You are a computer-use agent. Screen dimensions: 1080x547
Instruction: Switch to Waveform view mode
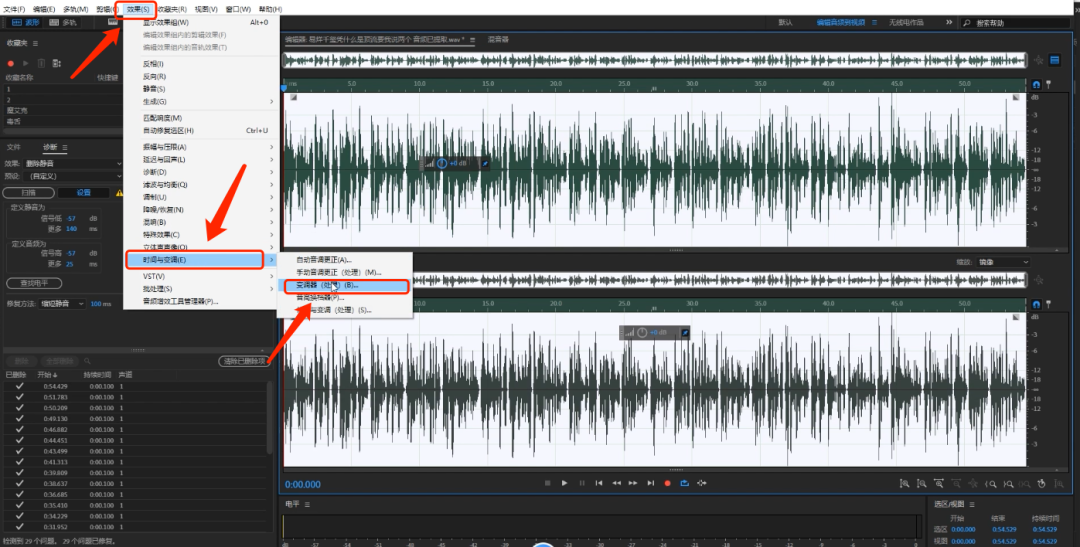click(27, 23)
